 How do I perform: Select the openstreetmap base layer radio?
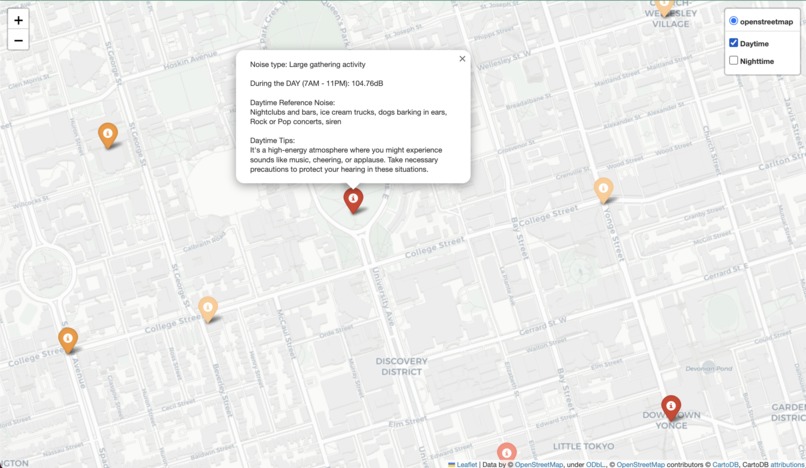click(x=734, y=21)
